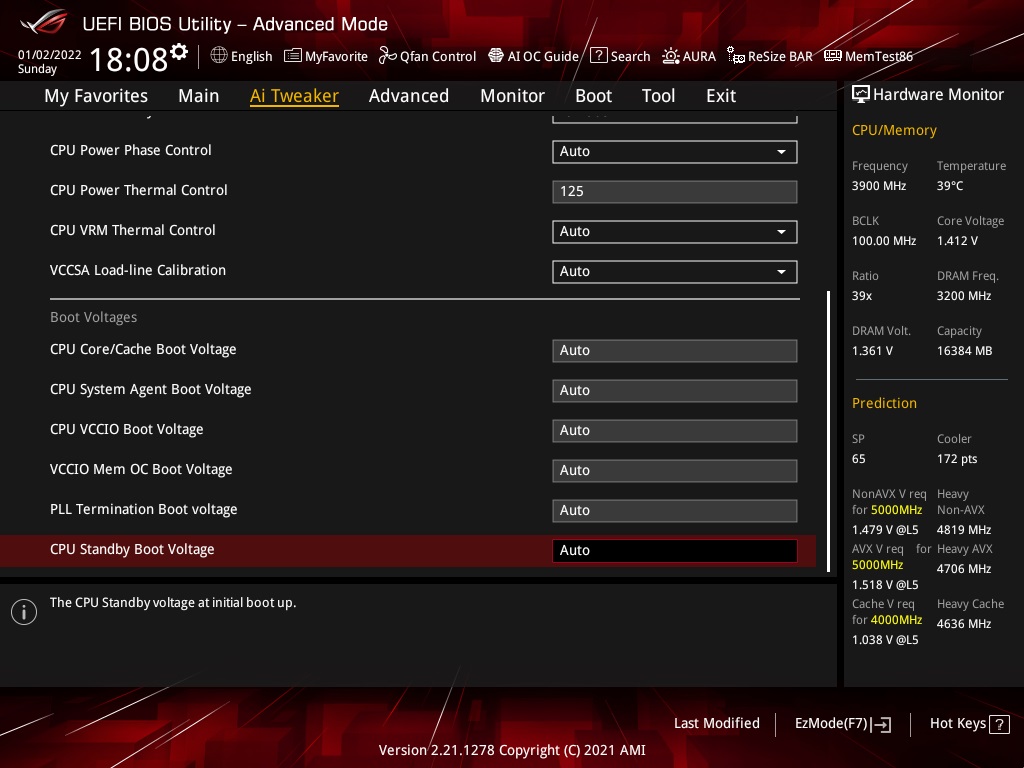Screen dimensions: 1024x768
Task: Select the CPU Power Thermal Control field
Action: pyautogui.click(x=674, y=191)
